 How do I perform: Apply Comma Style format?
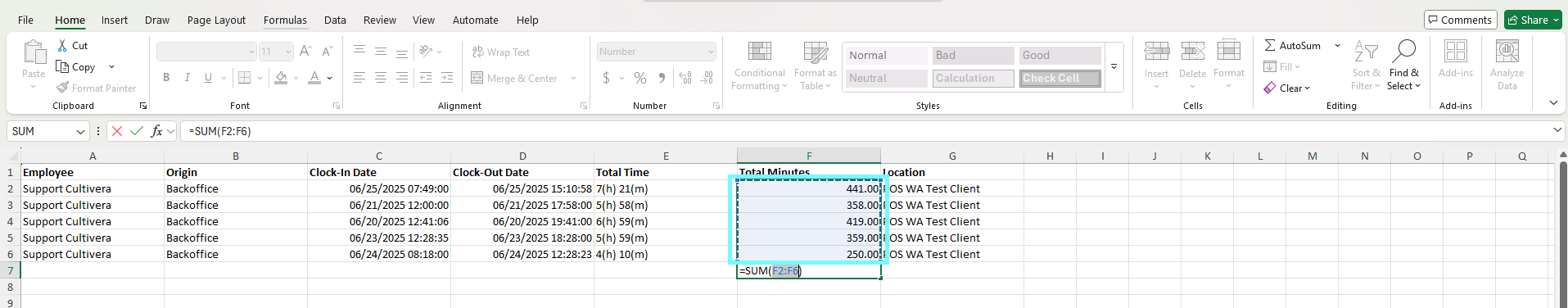click(x=662, y=78)
